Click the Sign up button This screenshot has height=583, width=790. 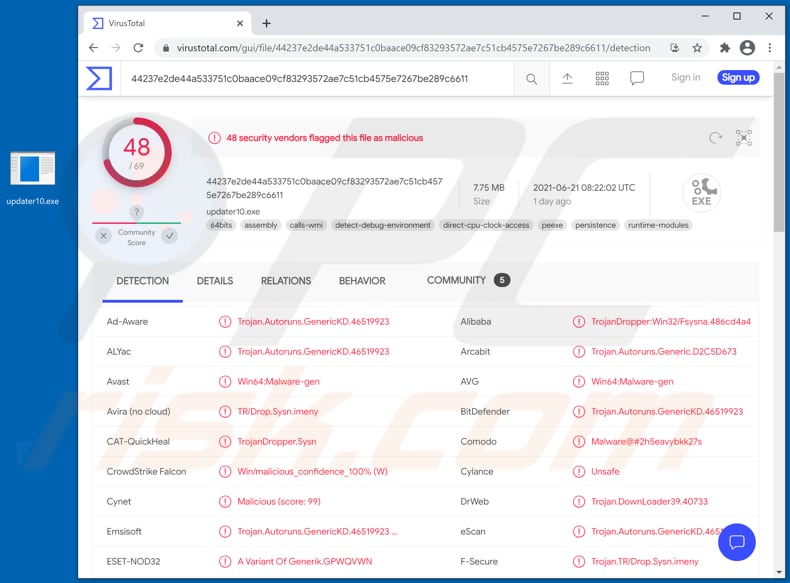738,77
